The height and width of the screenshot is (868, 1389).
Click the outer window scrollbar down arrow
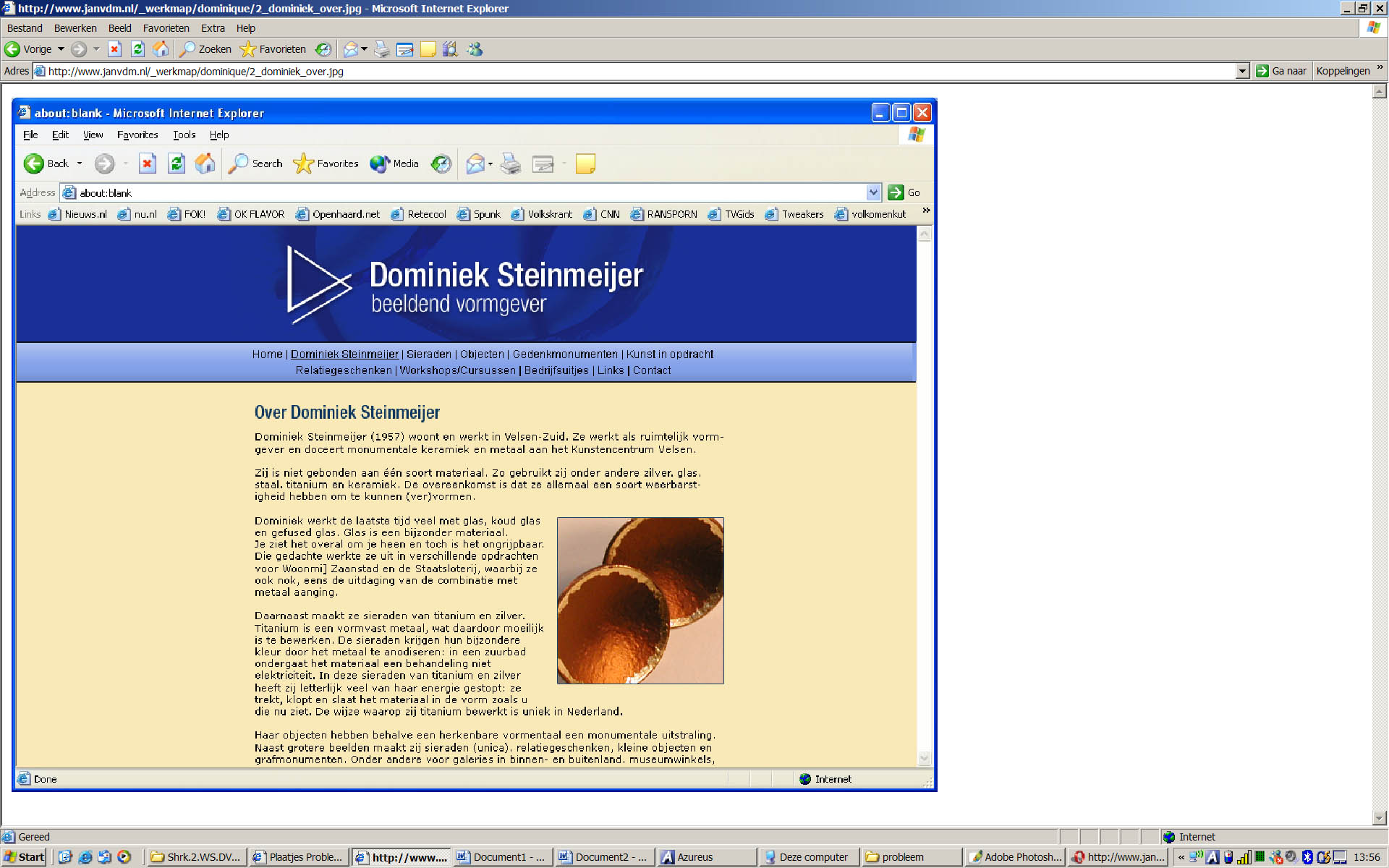tap(1380, 818)
